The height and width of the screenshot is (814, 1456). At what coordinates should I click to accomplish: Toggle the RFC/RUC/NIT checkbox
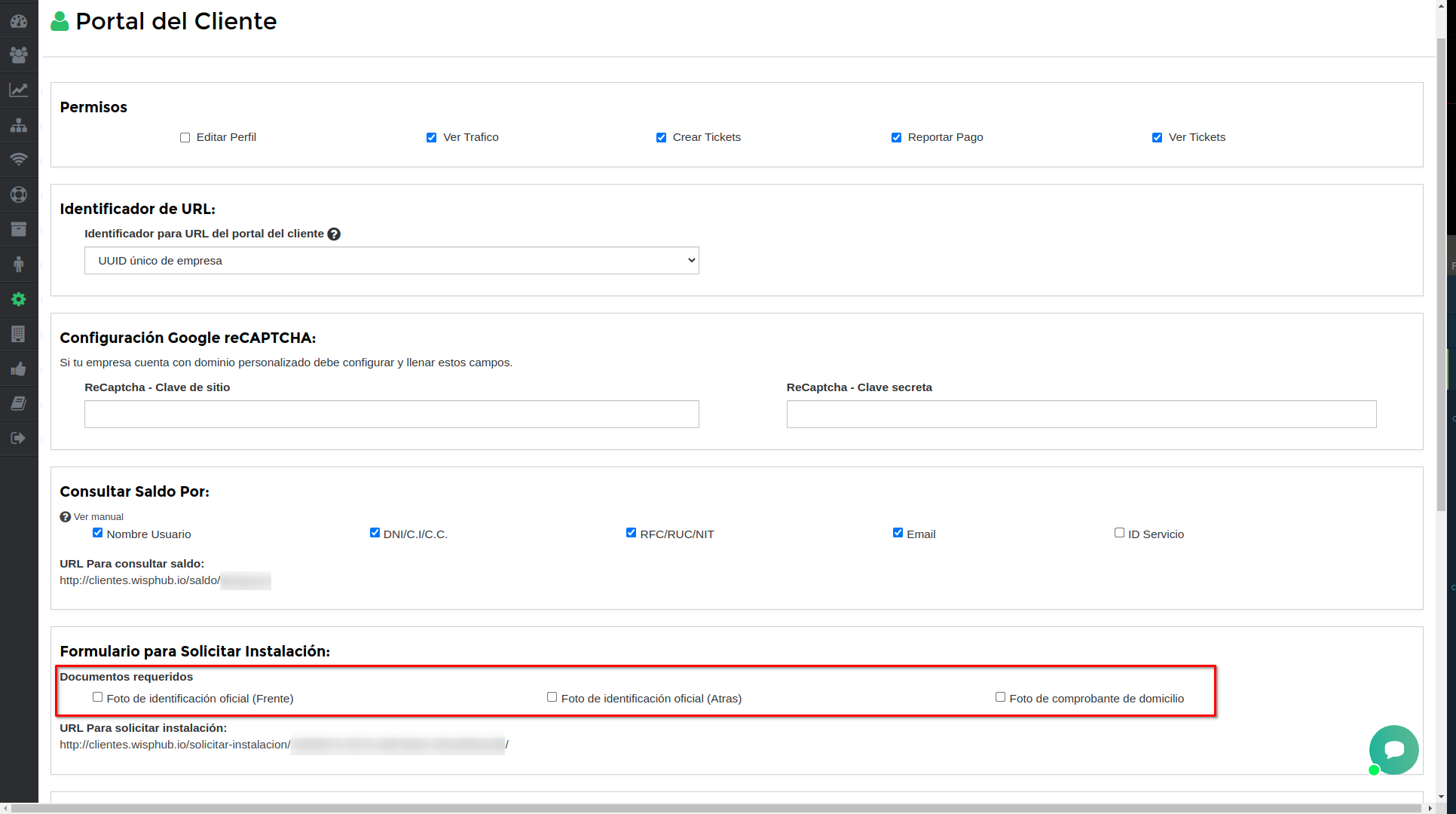(x=631, y=533)
